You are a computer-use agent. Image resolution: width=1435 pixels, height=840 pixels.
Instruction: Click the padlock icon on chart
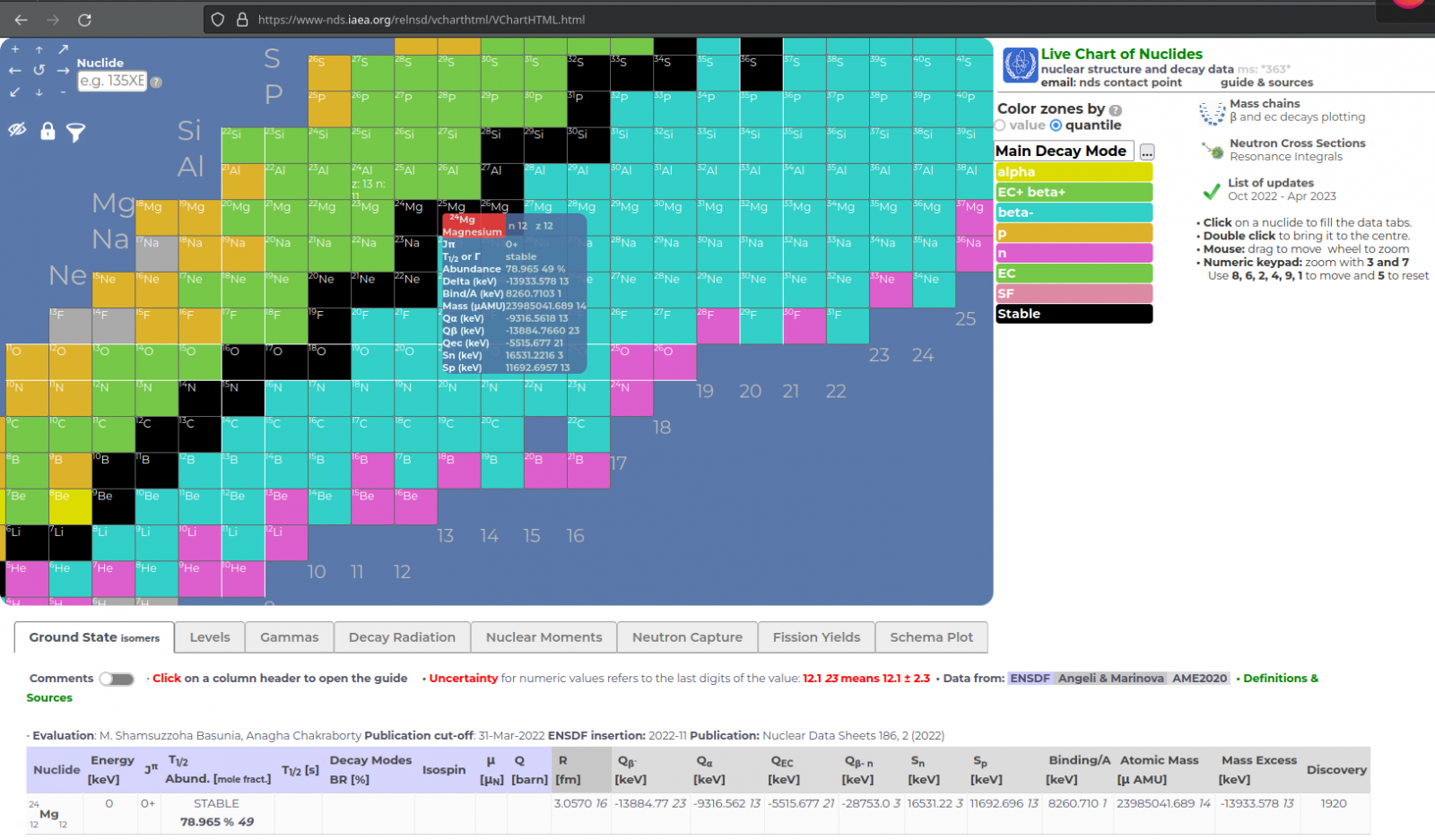pyautogui.click(x=48, y=132)
